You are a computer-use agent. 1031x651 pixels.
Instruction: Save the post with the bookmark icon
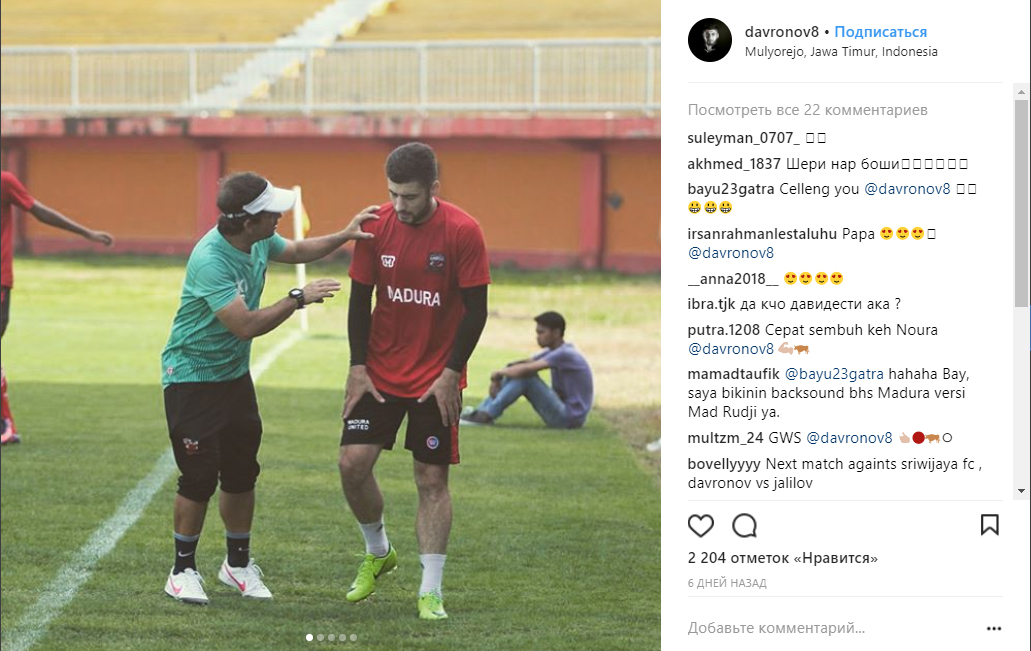pyautogui.click(x=990, y=525)
